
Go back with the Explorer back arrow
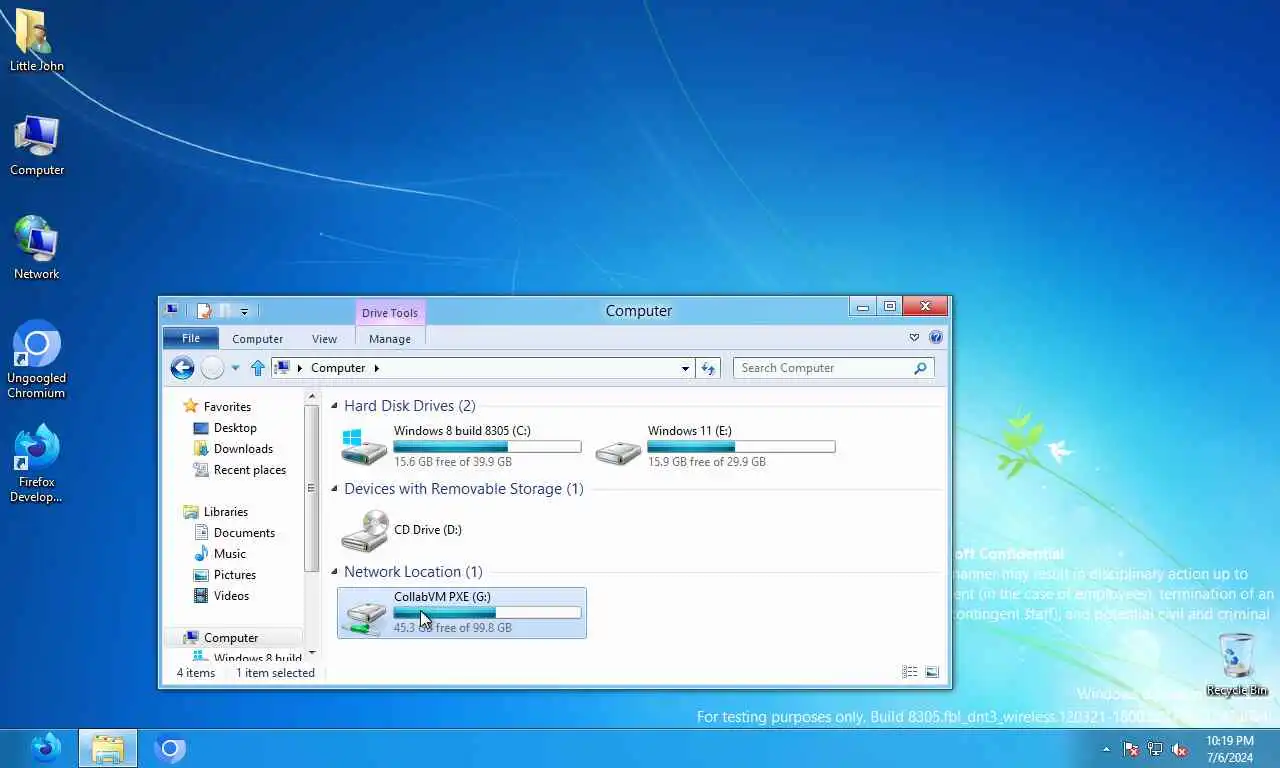[x=182, y=368]
